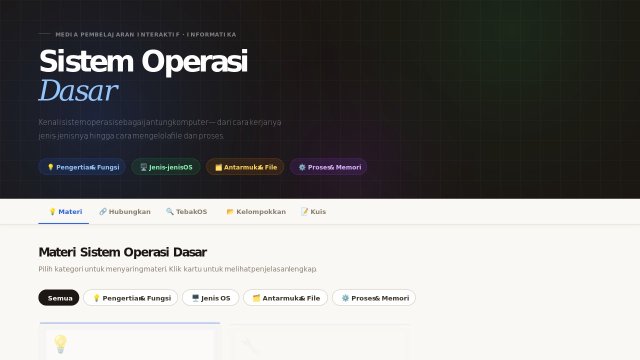Select the Semua filter chip

coord(59,298)
